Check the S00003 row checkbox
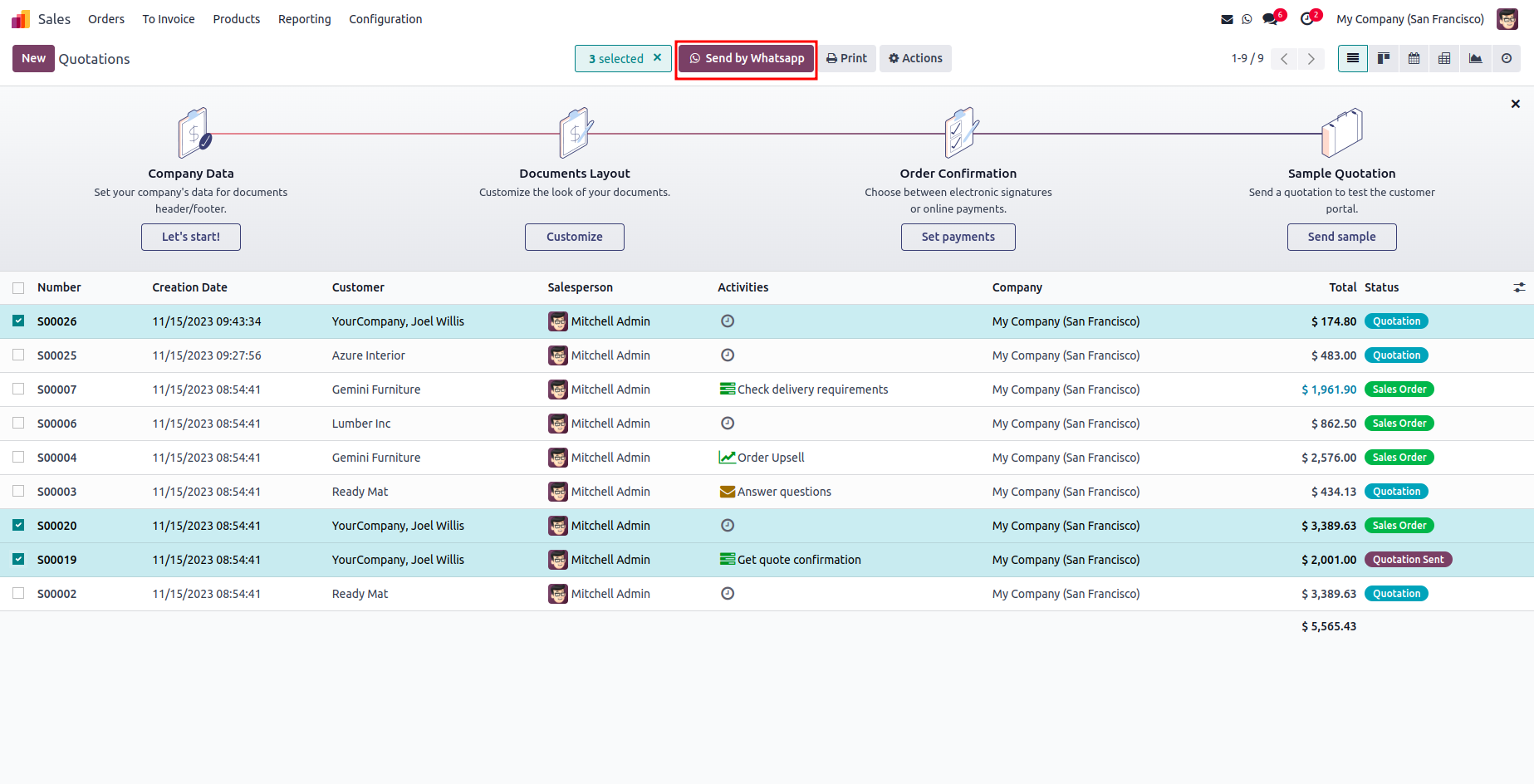 click(18, 491)
